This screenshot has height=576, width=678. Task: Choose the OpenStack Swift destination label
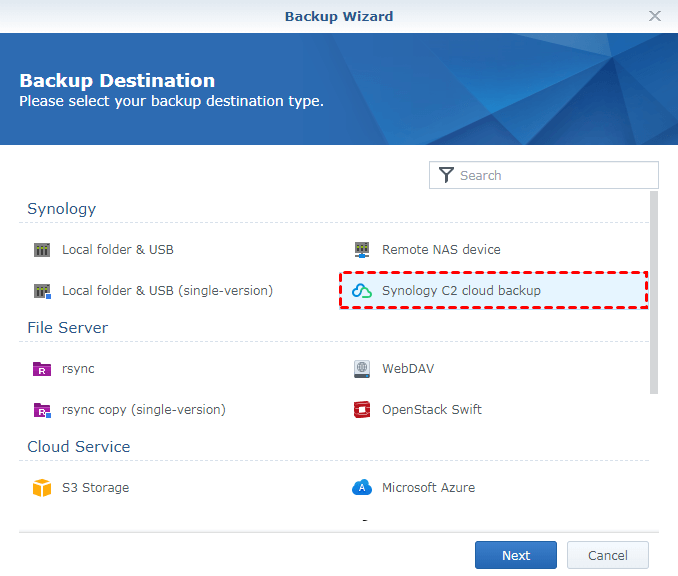pos(431,410)
